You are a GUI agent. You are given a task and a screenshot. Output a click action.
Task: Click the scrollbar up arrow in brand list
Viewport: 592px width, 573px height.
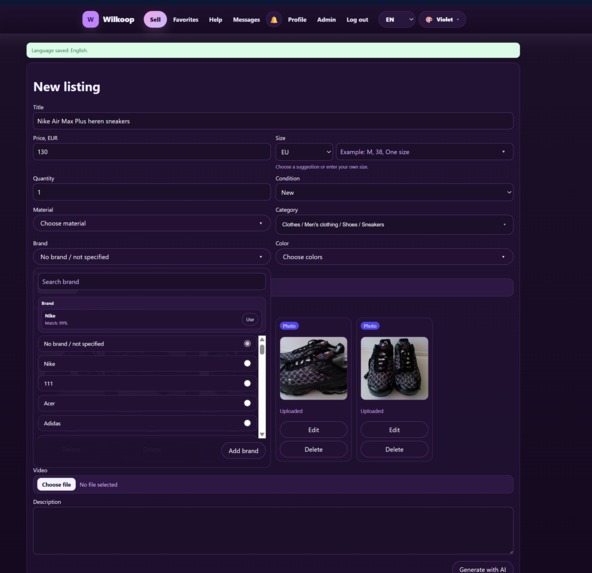tap(262, 339)
